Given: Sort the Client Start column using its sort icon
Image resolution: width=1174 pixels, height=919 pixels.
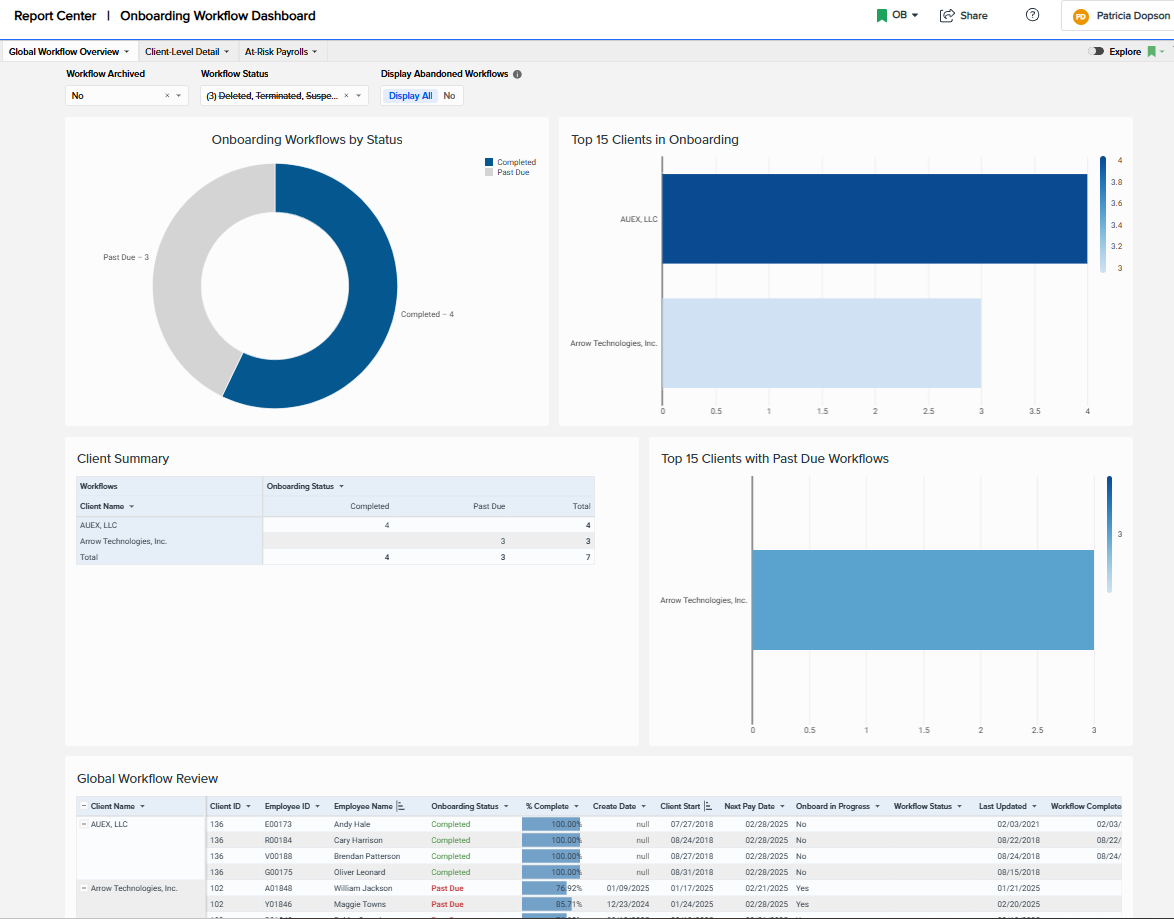Looking at the screenshot, I should (x=708, y=806).
